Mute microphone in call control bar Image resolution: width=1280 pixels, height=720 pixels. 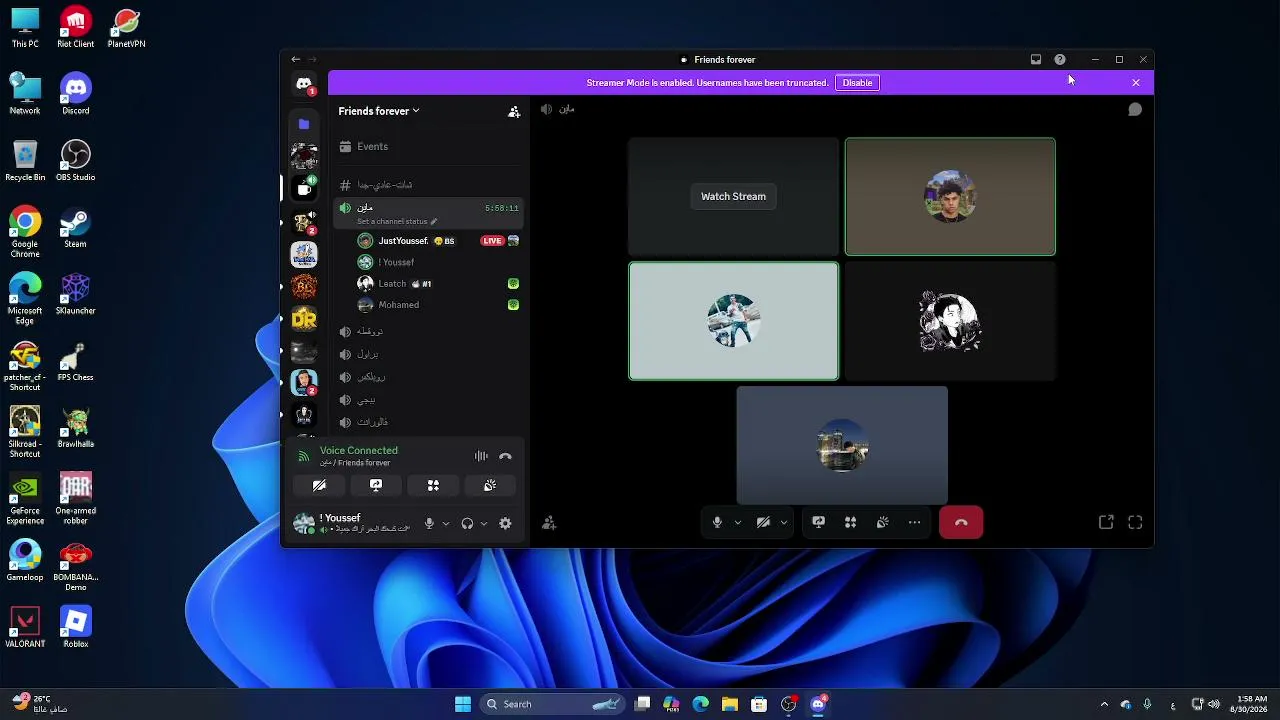coord(717,522)
